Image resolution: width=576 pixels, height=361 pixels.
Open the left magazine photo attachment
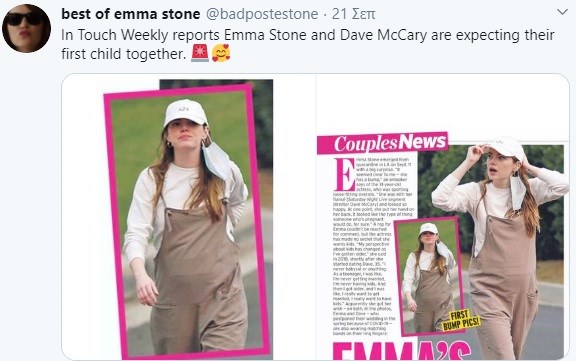coord(188,217)
